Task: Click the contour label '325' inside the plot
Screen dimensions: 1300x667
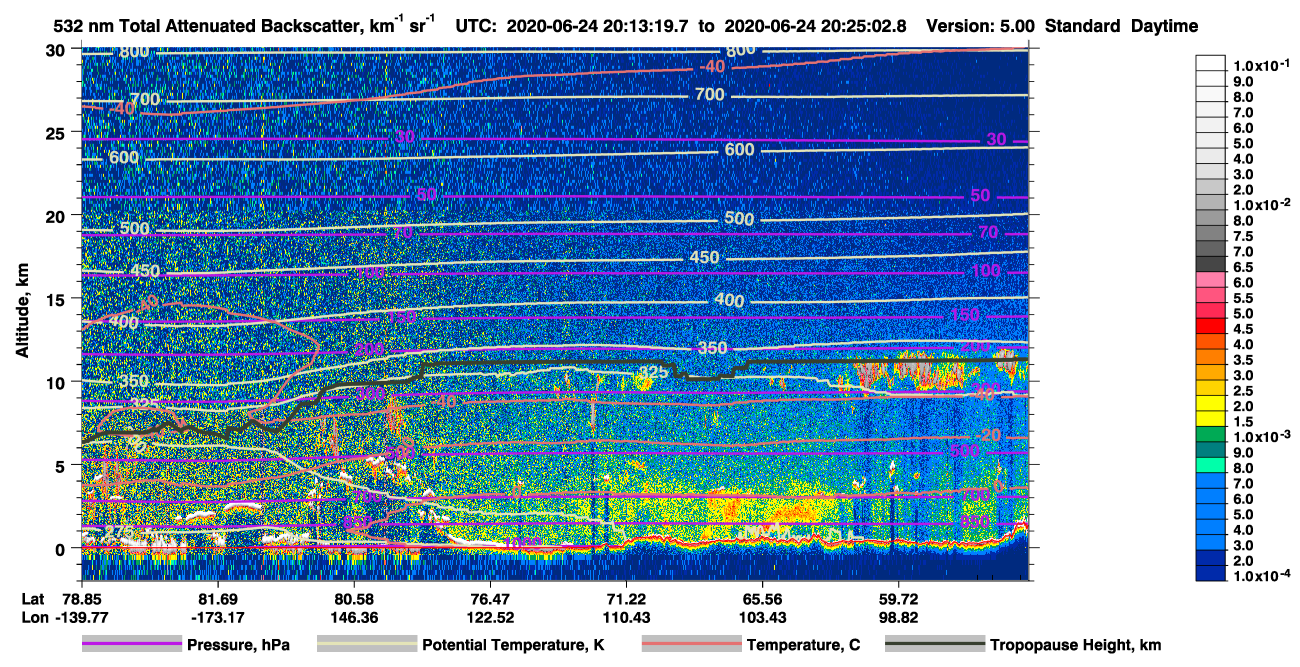Action: tap(654, 372)
